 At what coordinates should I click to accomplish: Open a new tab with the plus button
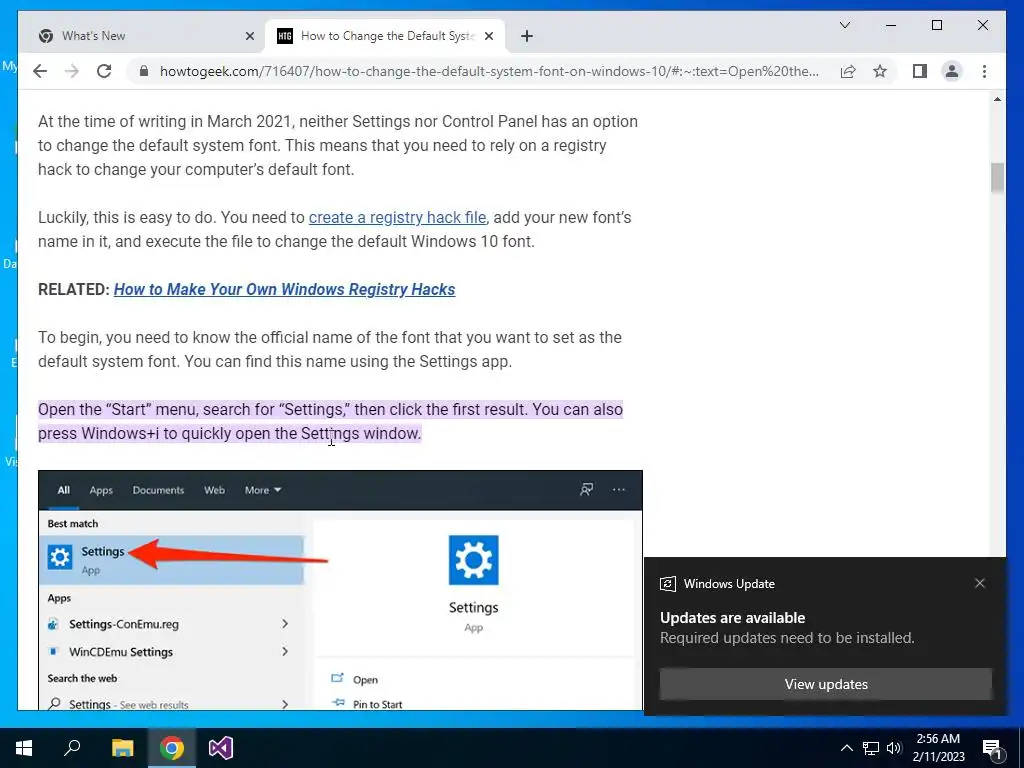tap(527, 36)
